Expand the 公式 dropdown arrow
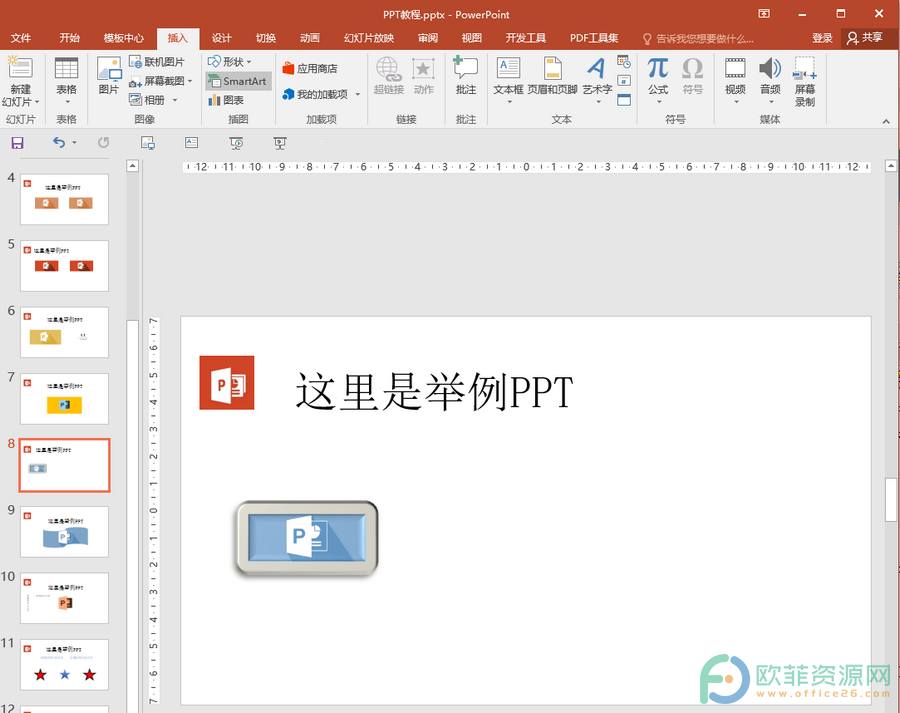 click(x=658, y=102)
